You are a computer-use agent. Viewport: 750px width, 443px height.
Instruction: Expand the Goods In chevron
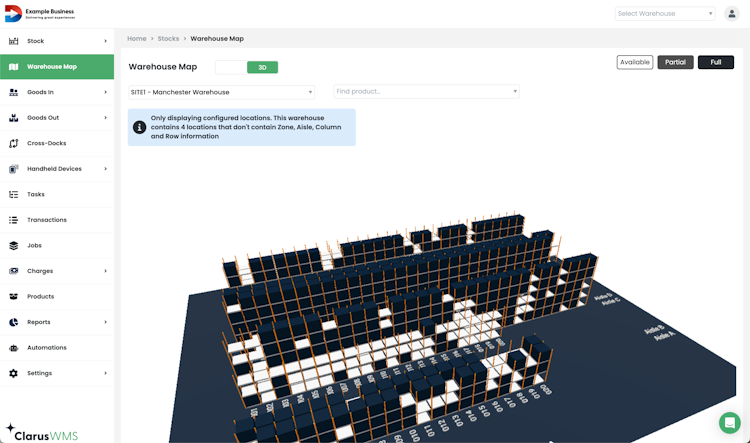(x=105, y=92)
